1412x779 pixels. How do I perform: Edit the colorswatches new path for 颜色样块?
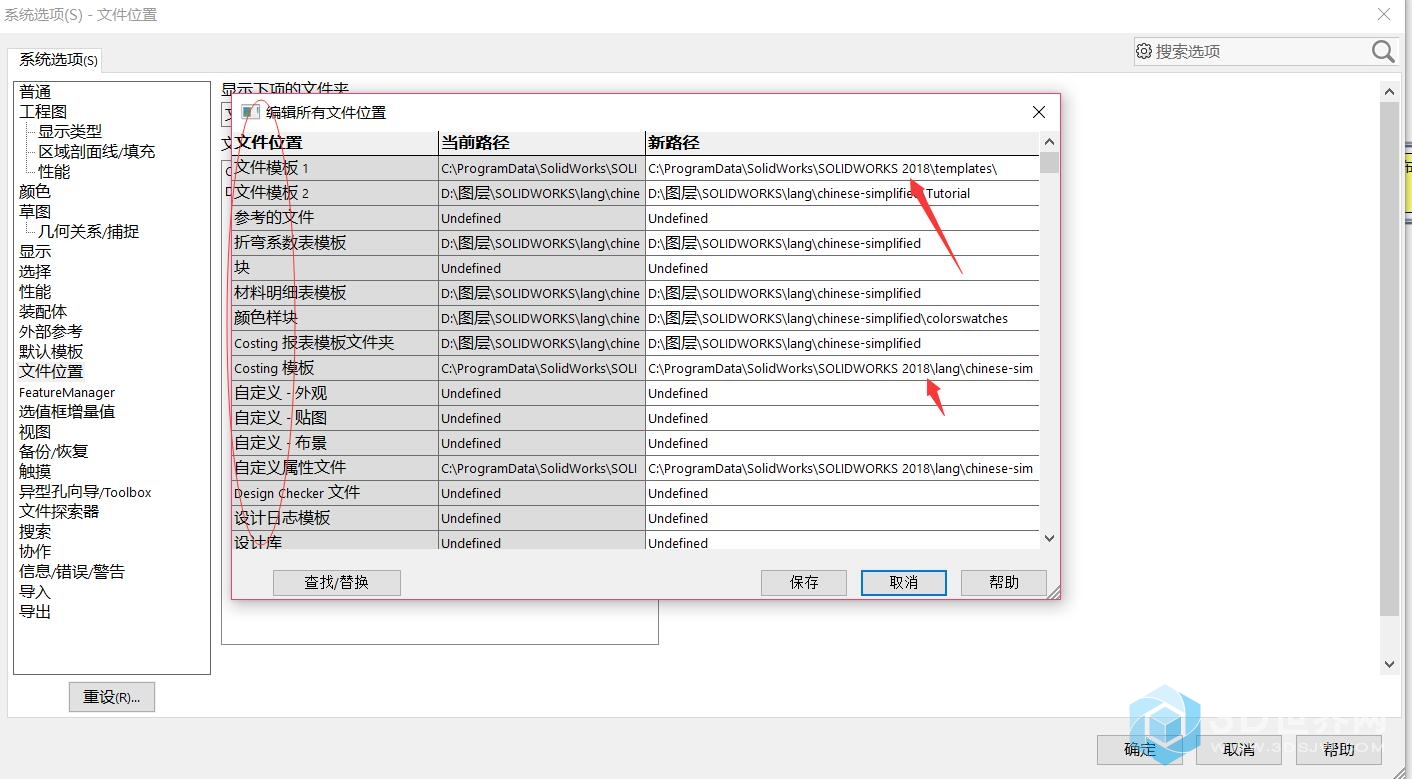point(842,318)
